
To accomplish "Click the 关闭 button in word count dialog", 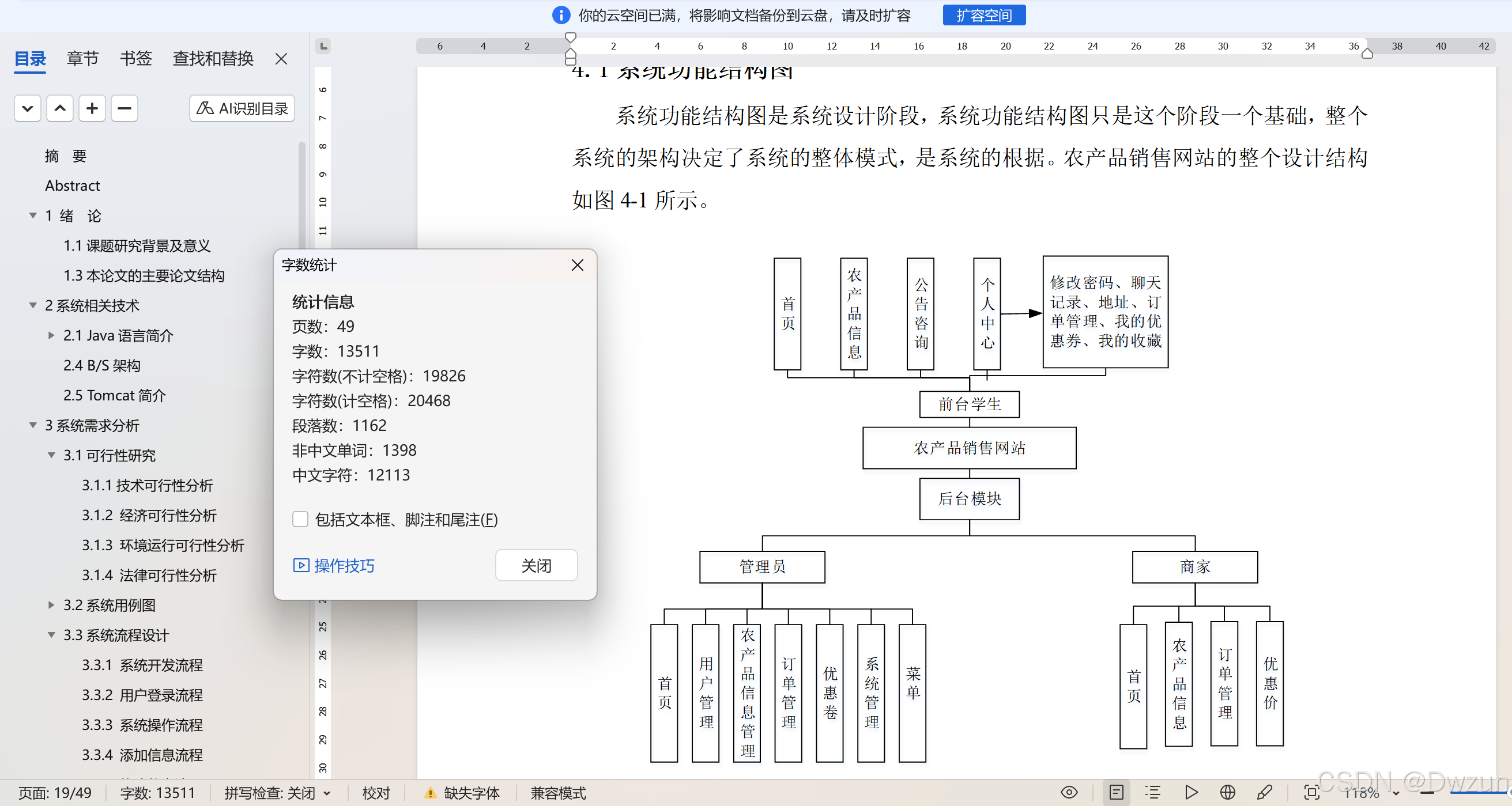I will [x=536, y=566].
